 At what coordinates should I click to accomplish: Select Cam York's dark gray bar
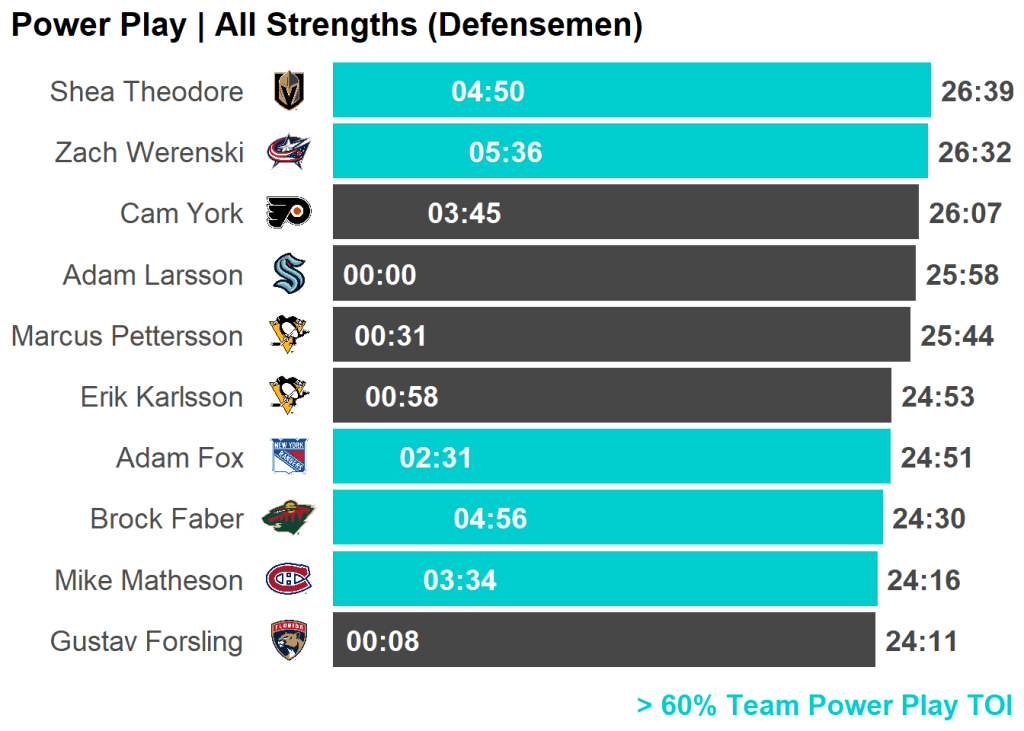point(700,213)
